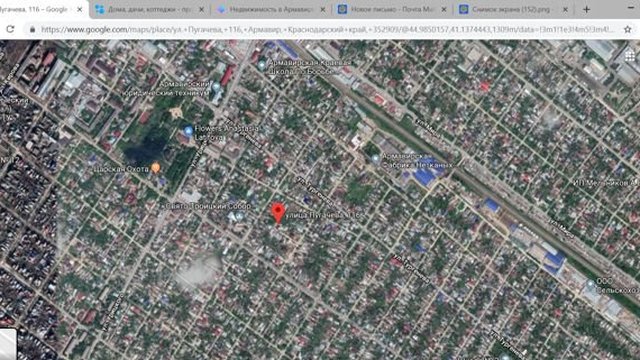This screenshot has height=360, width=640.
Task: Click the Фабрика Нетканых label text
Action: pos(418,161)
